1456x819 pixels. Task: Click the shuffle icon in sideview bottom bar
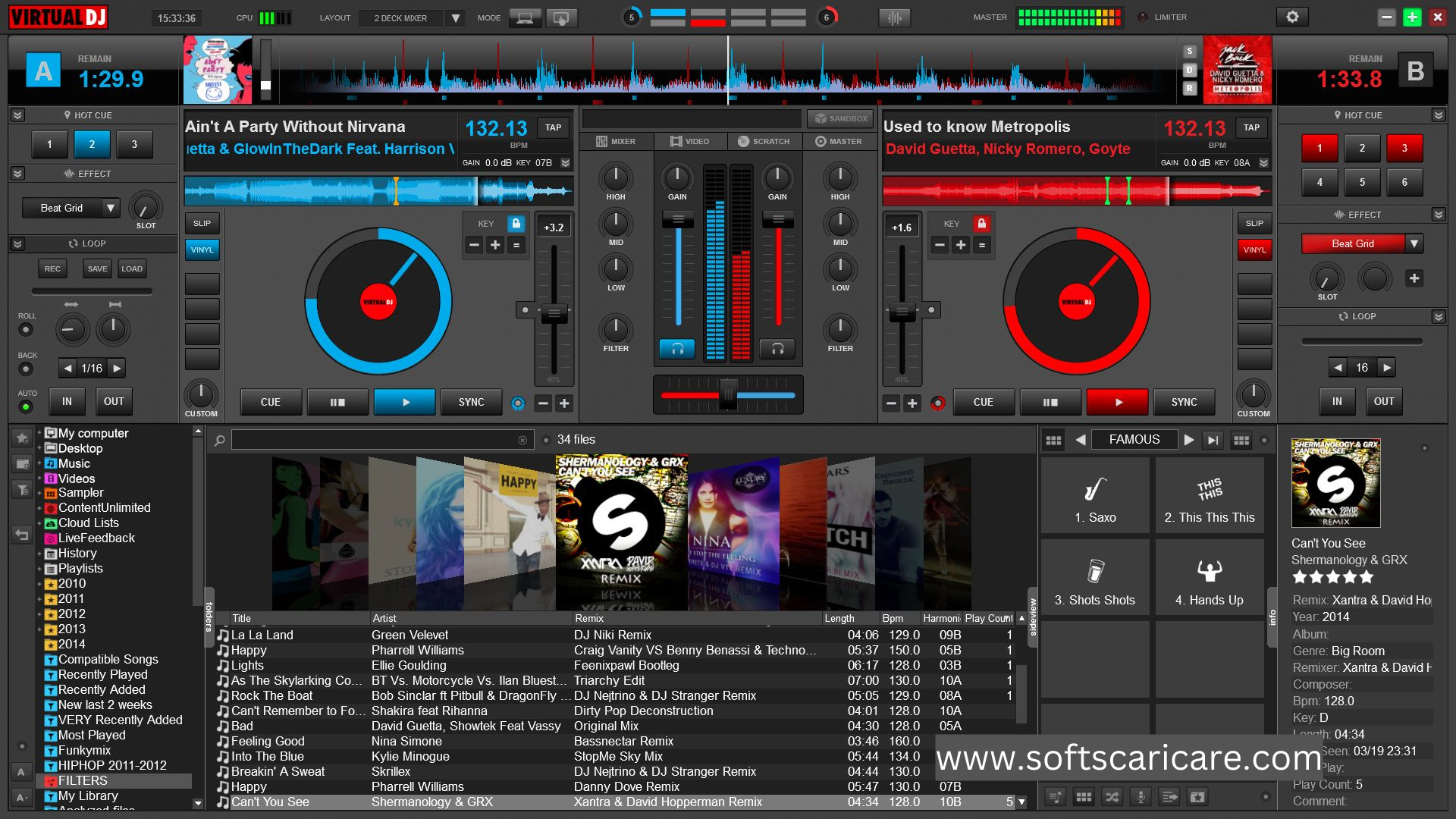coord(1112,797)
